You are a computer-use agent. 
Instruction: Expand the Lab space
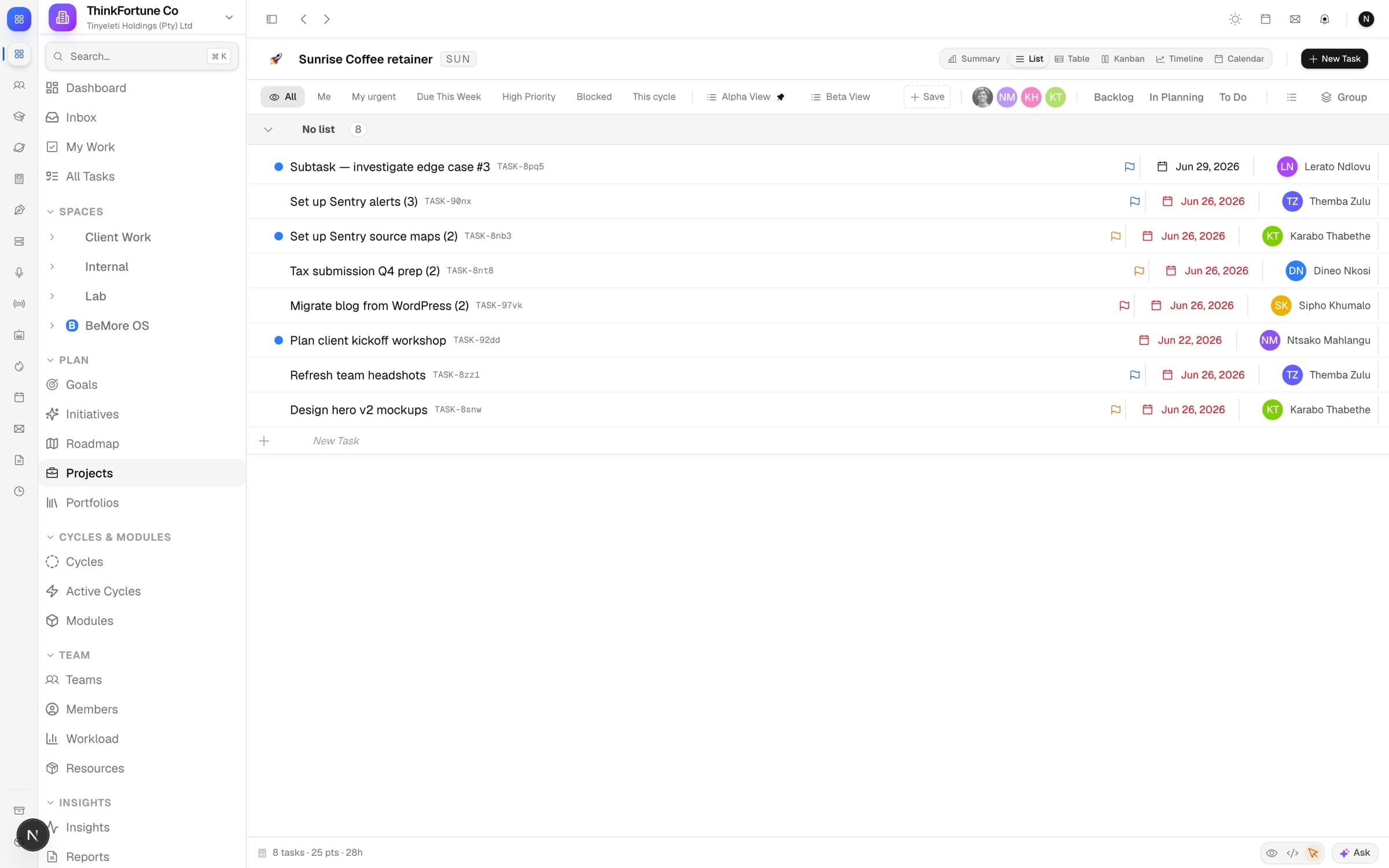tap(52, 296)
